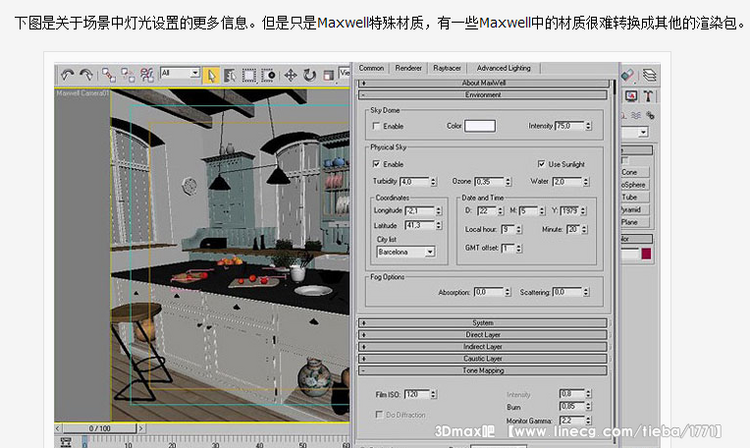This screenshot has width=750, height=448.
Task: Click the Select and Link icon
Action: (108, 74)
